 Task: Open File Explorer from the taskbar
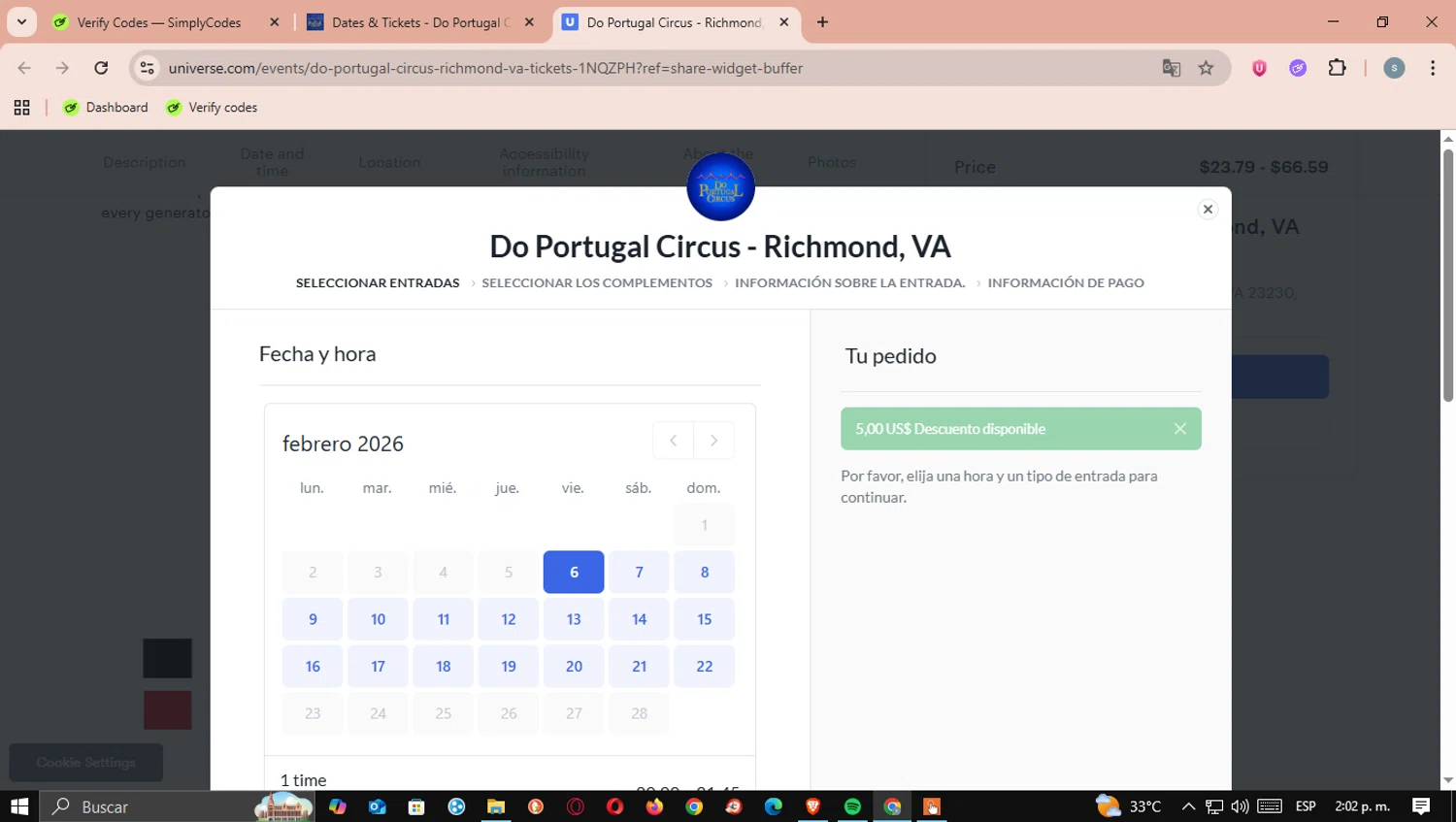click(x=496, y=806)
